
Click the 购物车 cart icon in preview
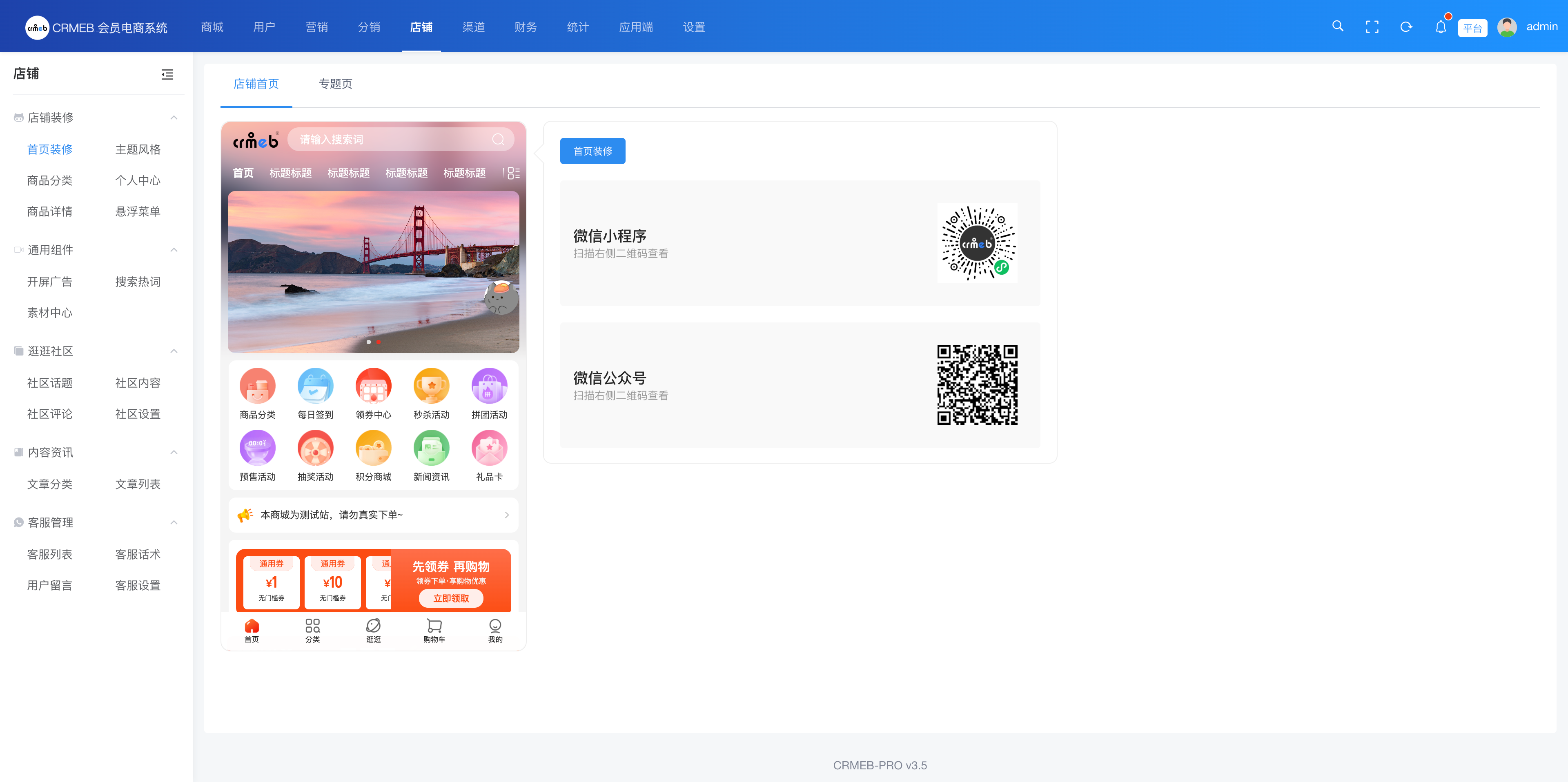tap(434, 626)
